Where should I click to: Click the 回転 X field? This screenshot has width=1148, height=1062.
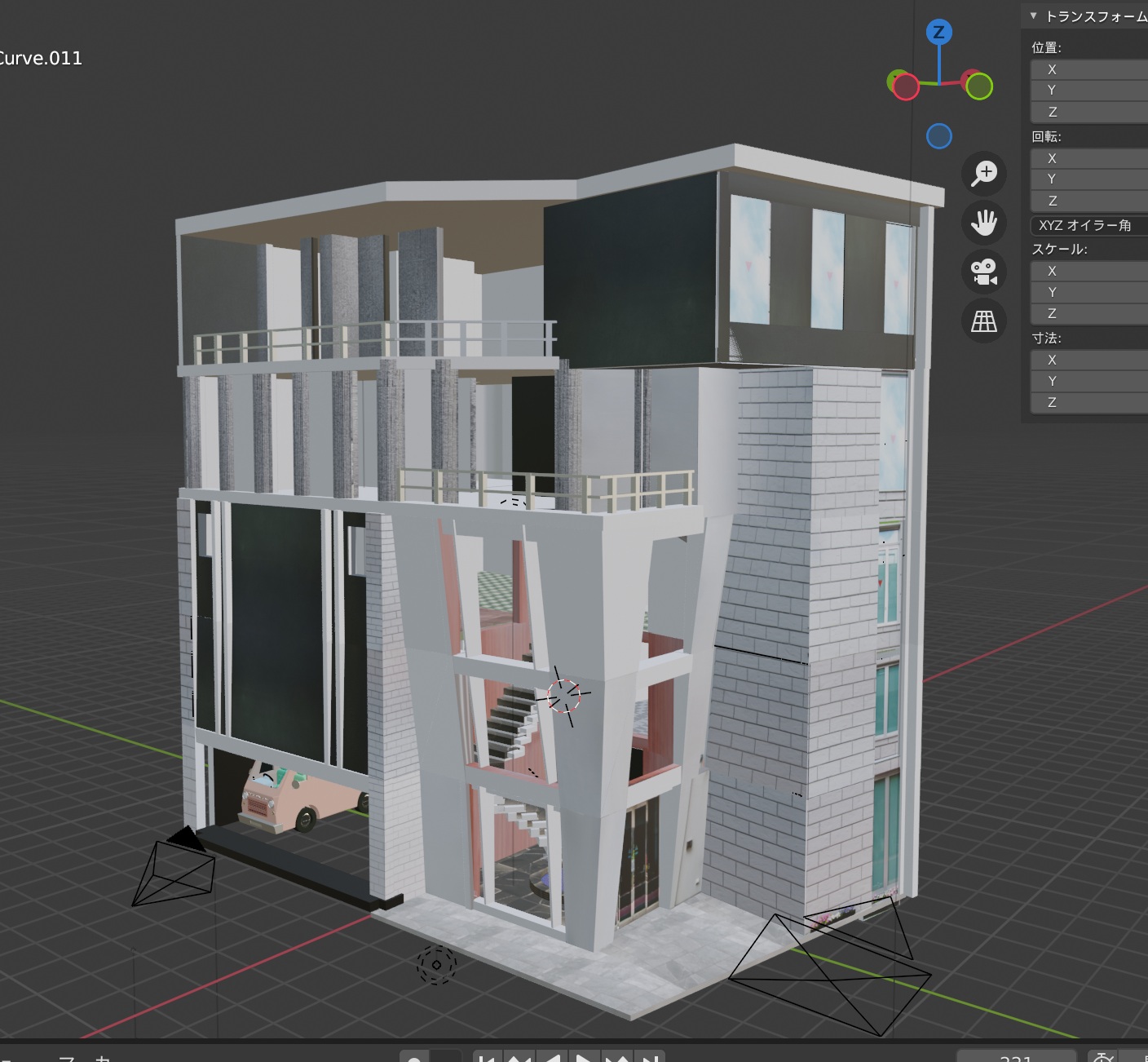coord(1089,158)
